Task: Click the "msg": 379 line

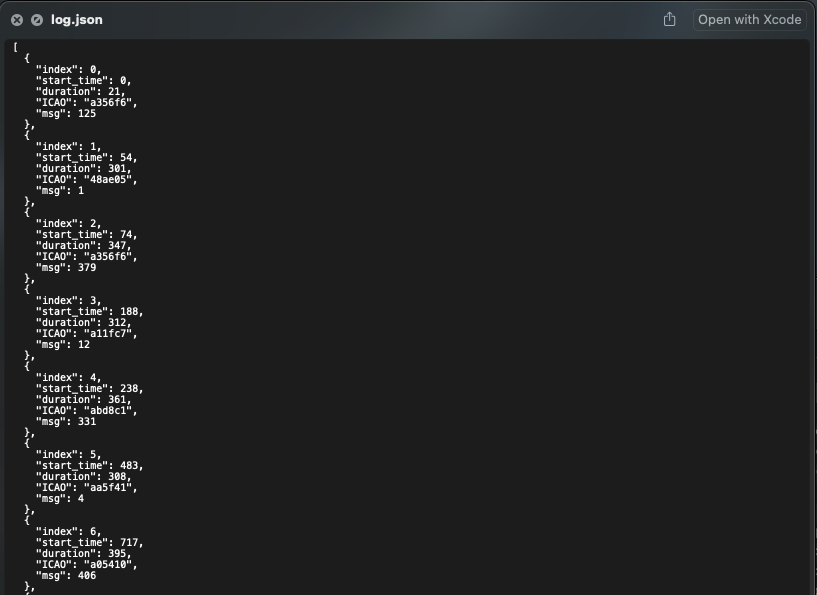Action: (x=66, y=267)
